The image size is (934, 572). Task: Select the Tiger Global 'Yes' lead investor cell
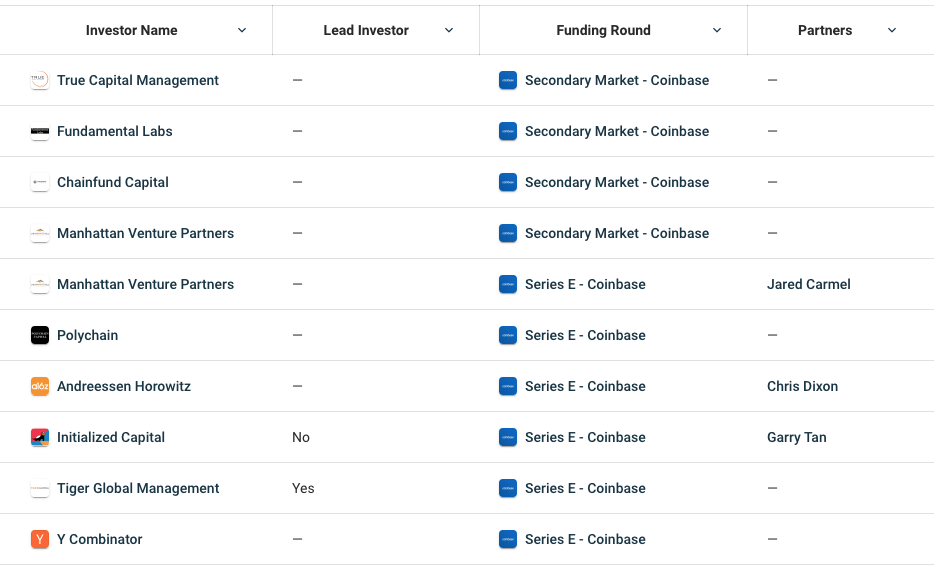click(x=303, y=489)
